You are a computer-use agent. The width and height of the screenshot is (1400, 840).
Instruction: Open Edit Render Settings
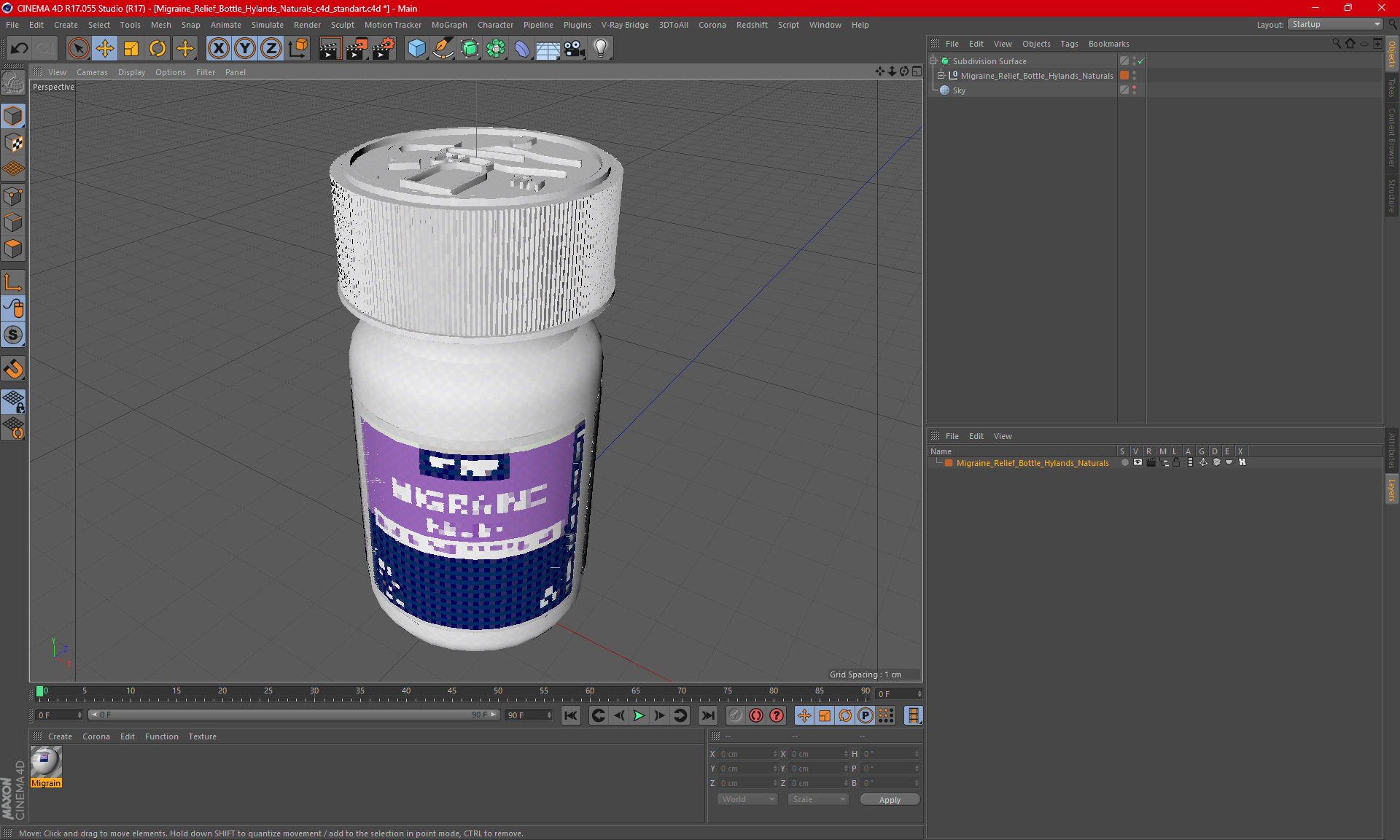tap(384, 49)
